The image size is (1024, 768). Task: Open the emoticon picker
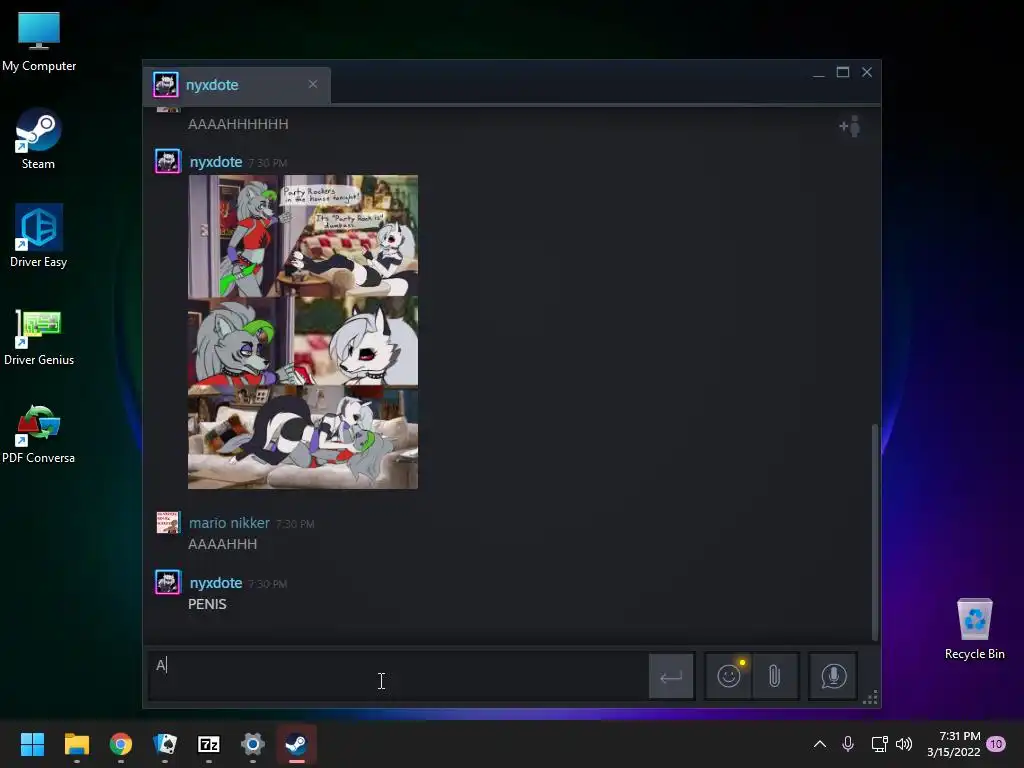[729, 676]
